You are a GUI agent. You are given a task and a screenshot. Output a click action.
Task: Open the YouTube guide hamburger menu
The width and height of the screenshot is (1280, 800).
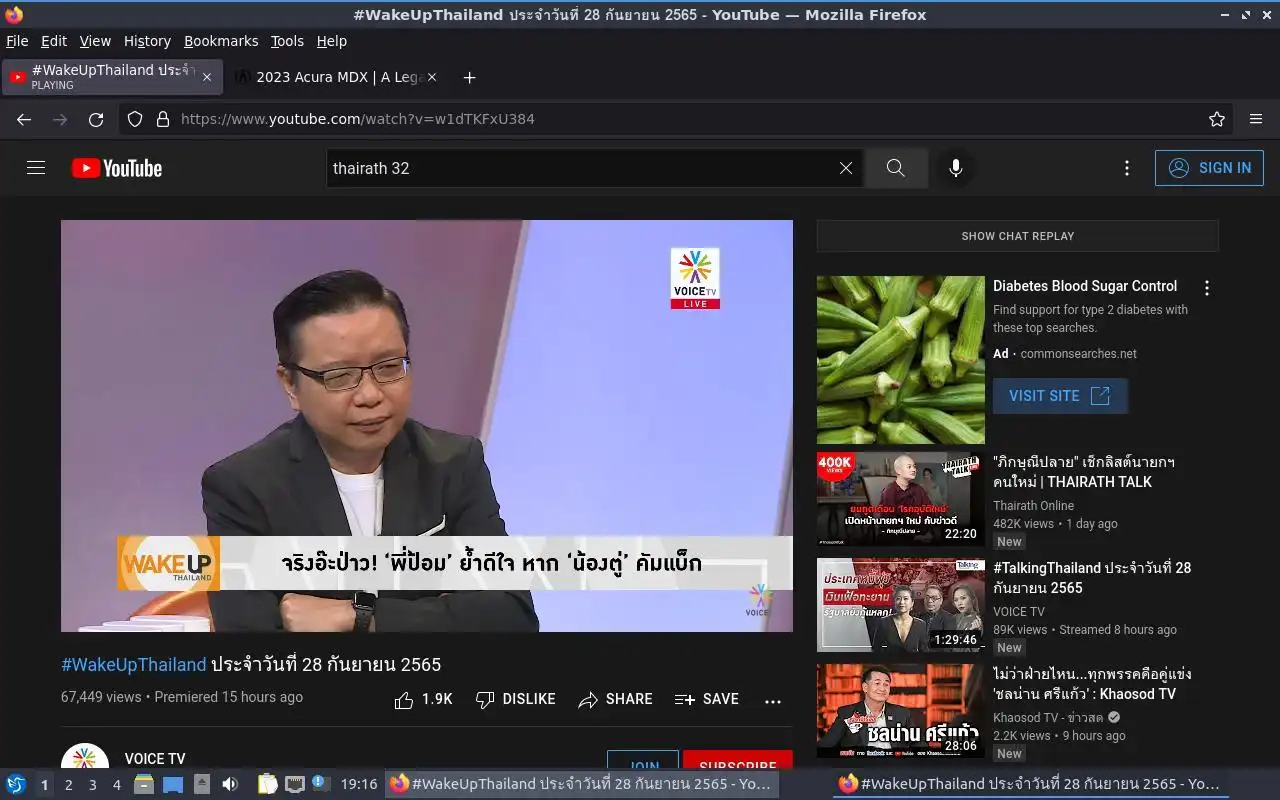36,168
